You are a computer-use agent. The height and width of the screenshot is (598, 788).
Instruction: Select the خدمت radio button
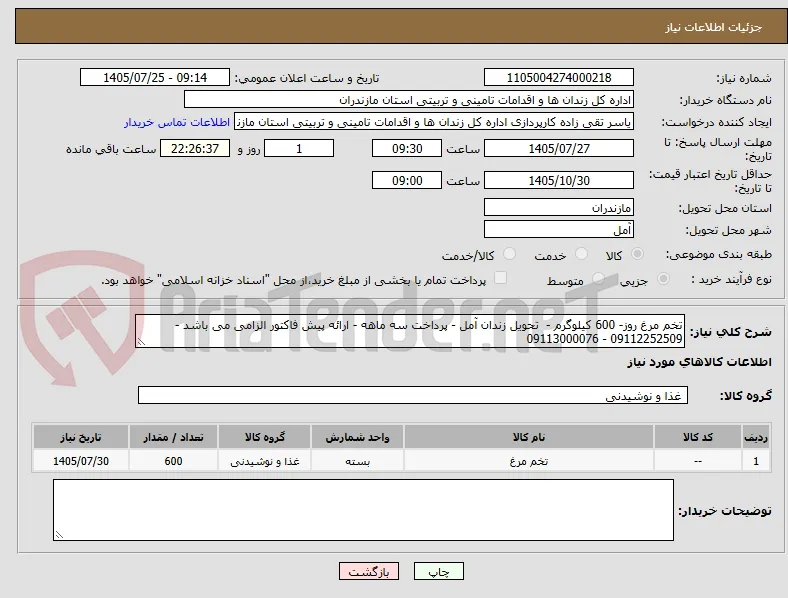[581, 254]
